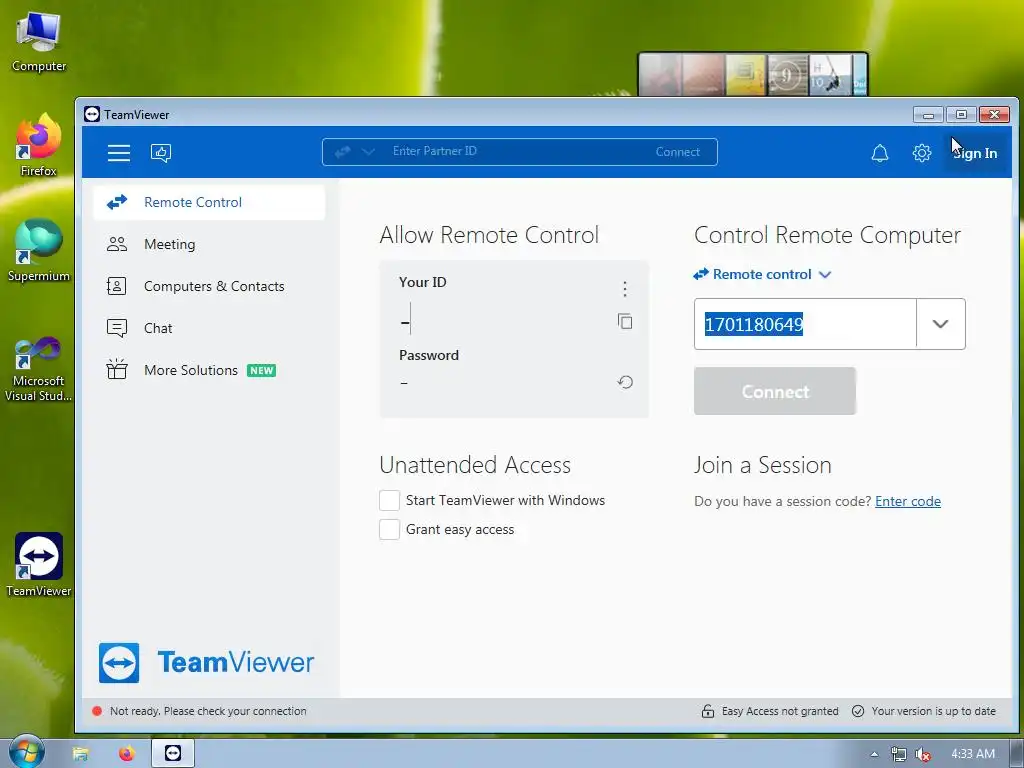Toggle Grant easy access checkbox

tap(389, 529)
